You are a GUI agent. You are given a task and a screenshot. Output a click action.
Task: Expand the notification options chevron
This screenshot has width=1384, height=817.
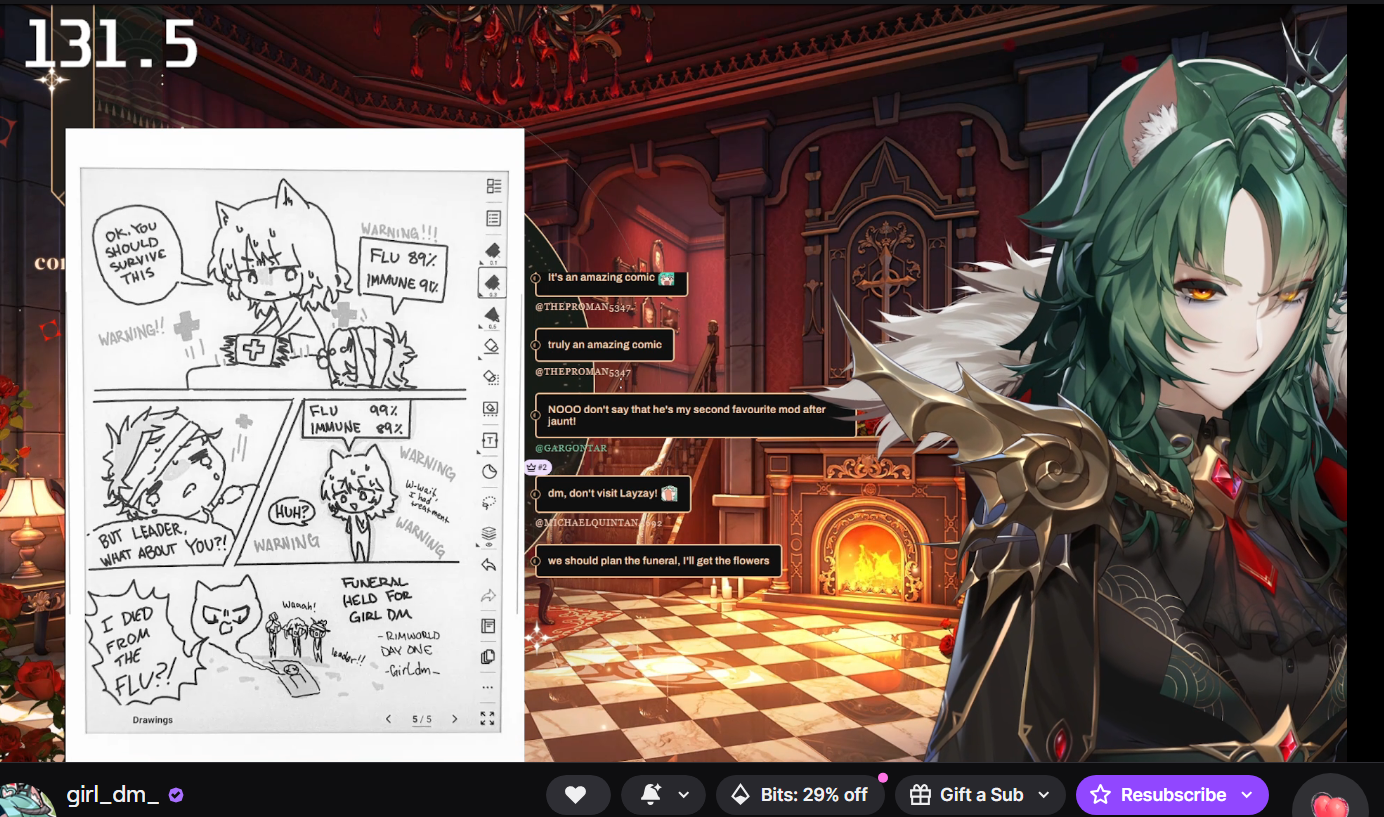684,795
